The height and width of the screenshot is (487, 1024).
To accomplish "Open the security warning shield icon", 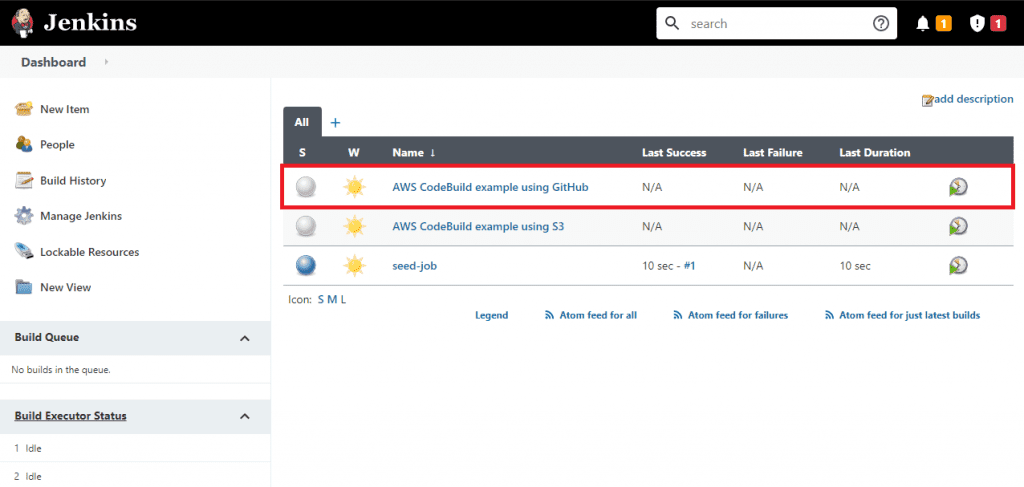I will coord(977,23).
